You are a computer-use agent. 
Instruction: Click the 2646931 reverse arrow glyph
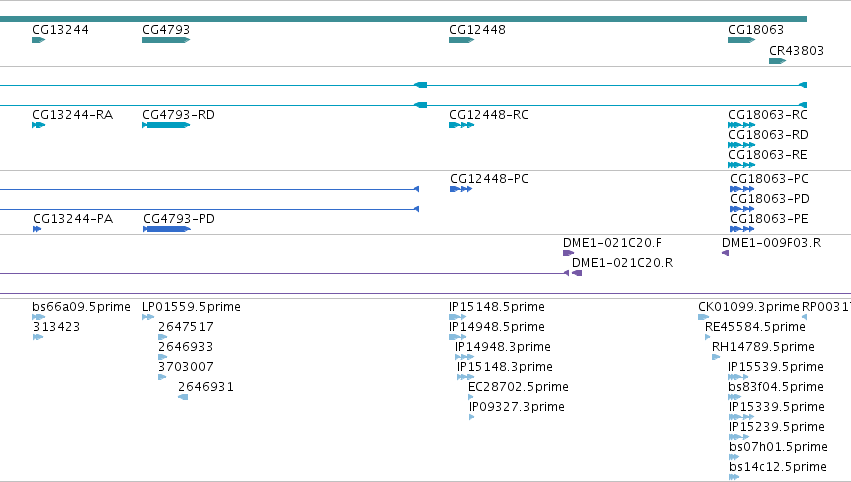(x=183, y=397)
